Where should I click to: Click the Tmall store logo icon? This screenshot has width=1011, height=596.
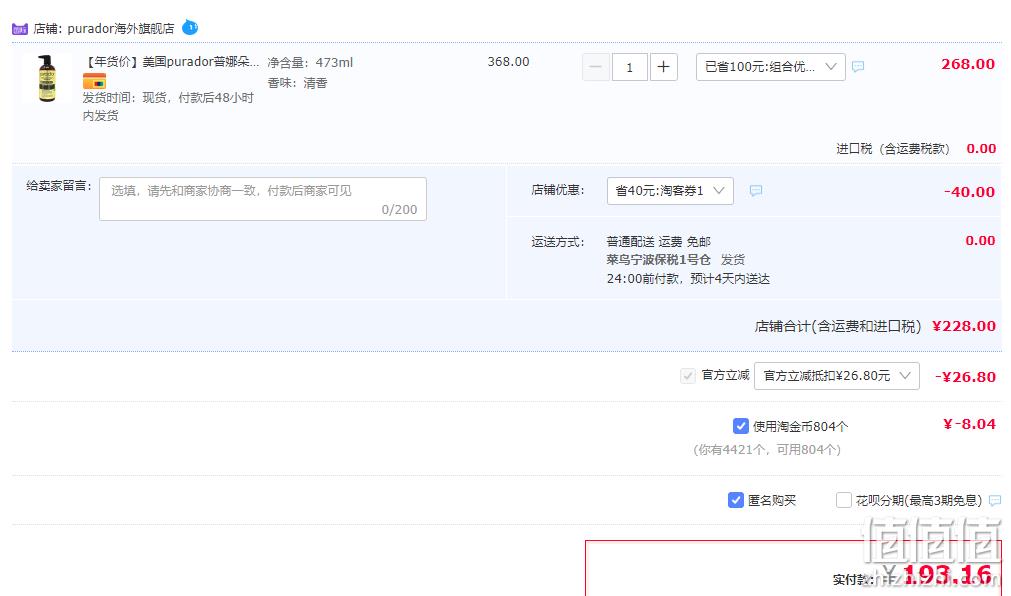pos(20,29)
